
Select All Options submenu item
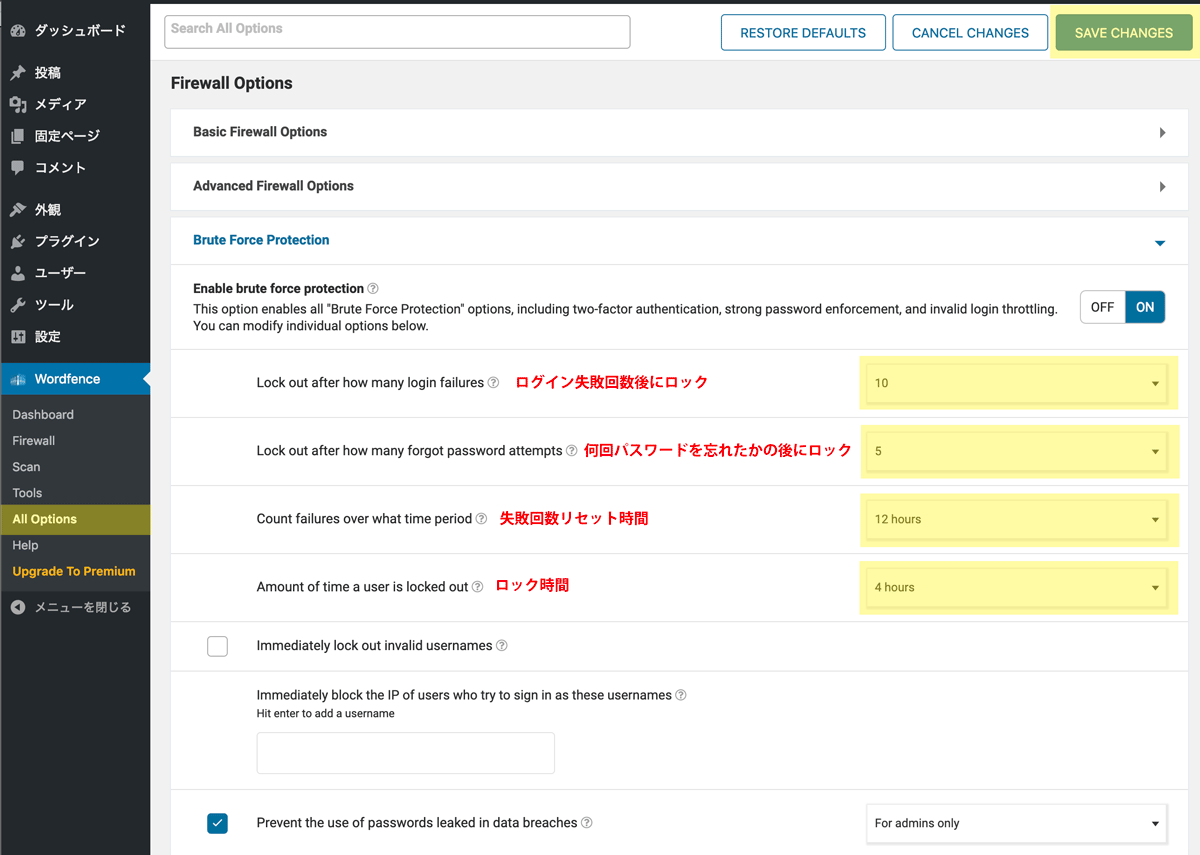[75, 519]
